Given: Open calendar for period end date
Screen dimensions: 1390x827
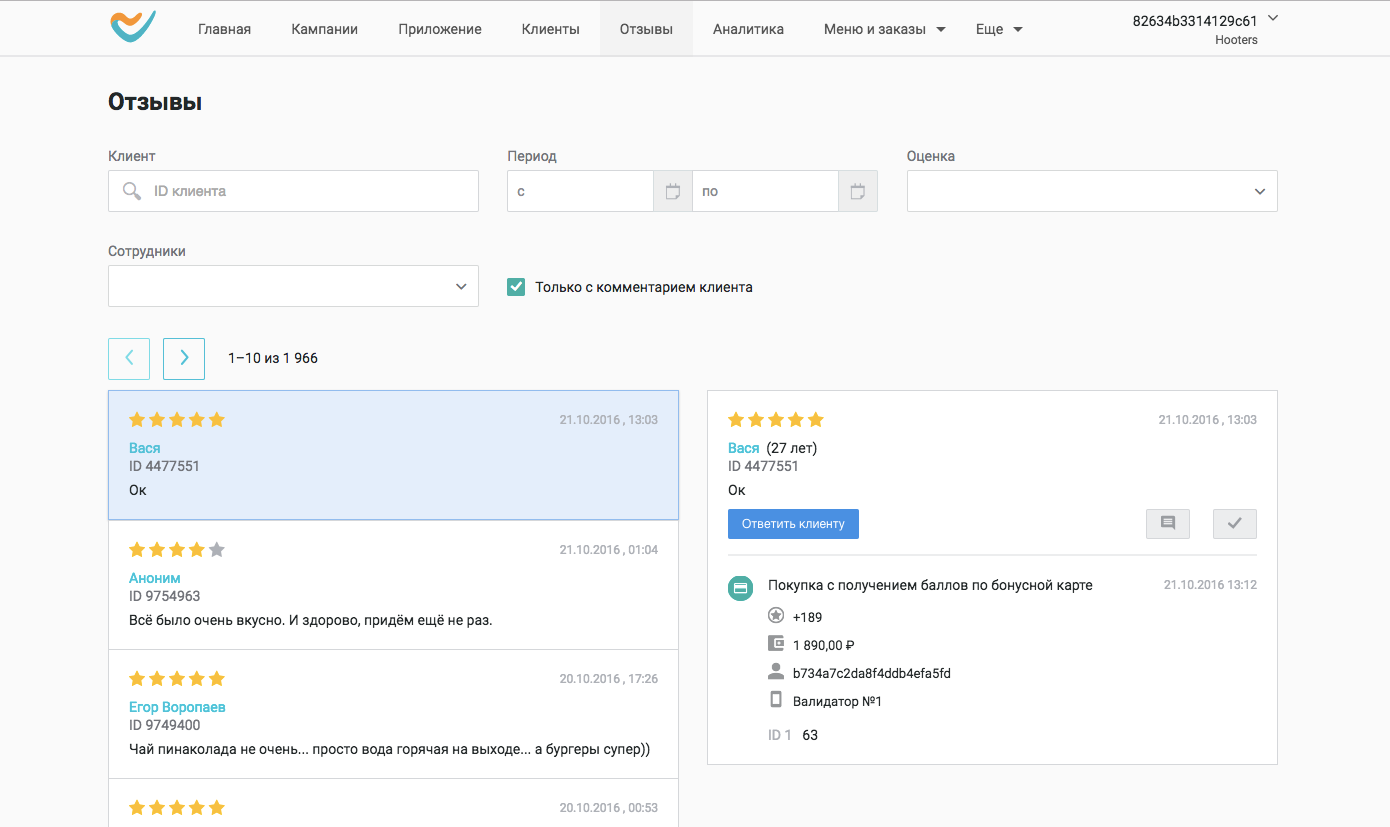Looking at the screenshot, I should [858, 191].
